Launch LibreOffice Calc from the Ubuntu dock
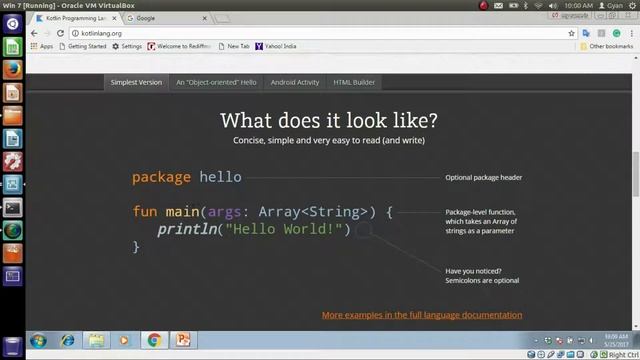Screen dimensions: 640x360 (12, 47)
